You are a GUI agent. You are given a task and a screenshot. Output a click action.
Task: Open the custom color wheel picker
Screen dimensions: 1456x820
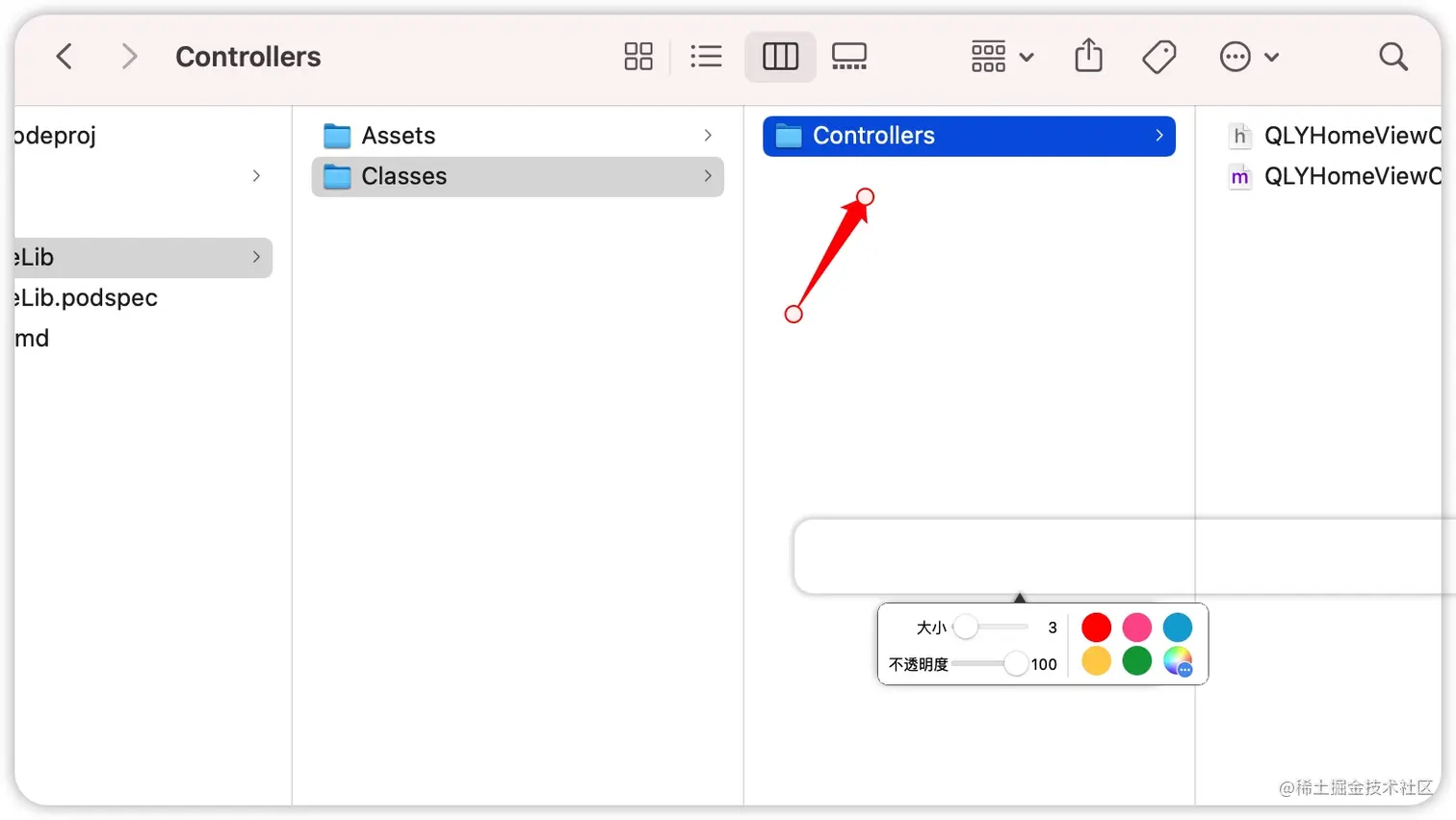click(x=1177, y=661)
